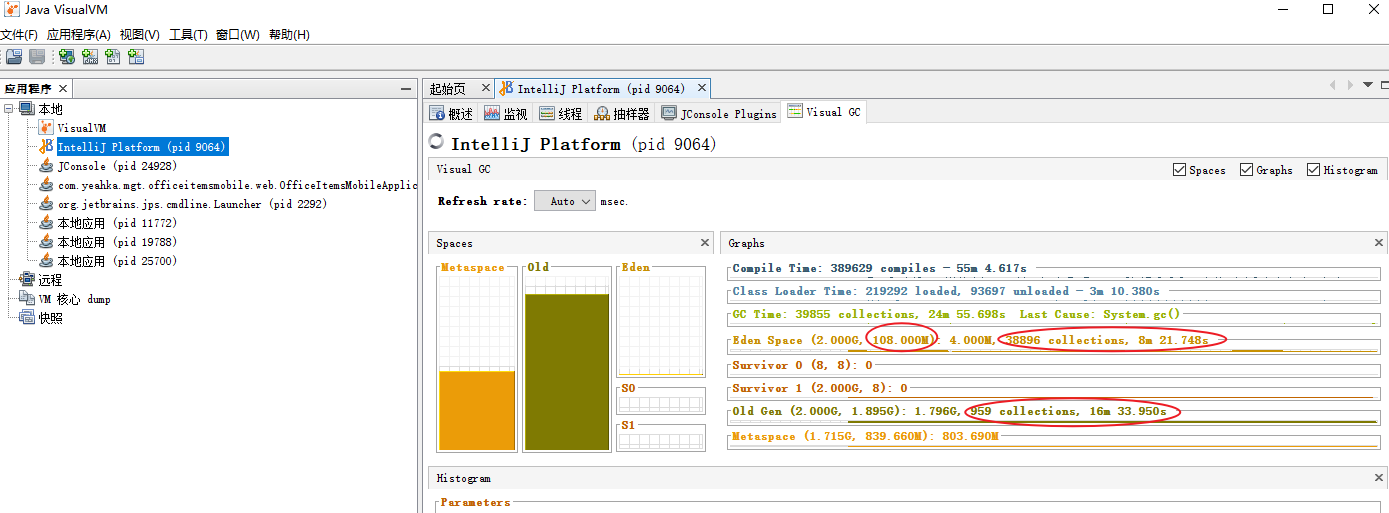
Task: Close the Graphs panel
Action: tap(1379, 243)
